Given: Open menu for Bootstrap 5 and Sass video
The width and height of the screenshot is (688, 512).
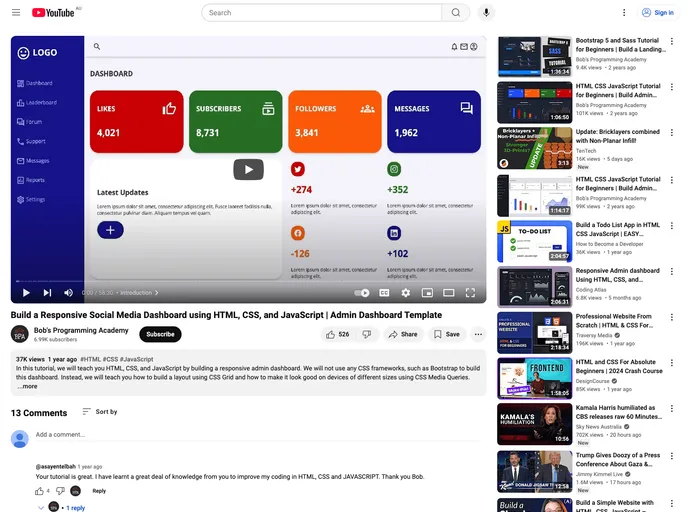Looking at the screenshot, I should (x=672, y=41).
